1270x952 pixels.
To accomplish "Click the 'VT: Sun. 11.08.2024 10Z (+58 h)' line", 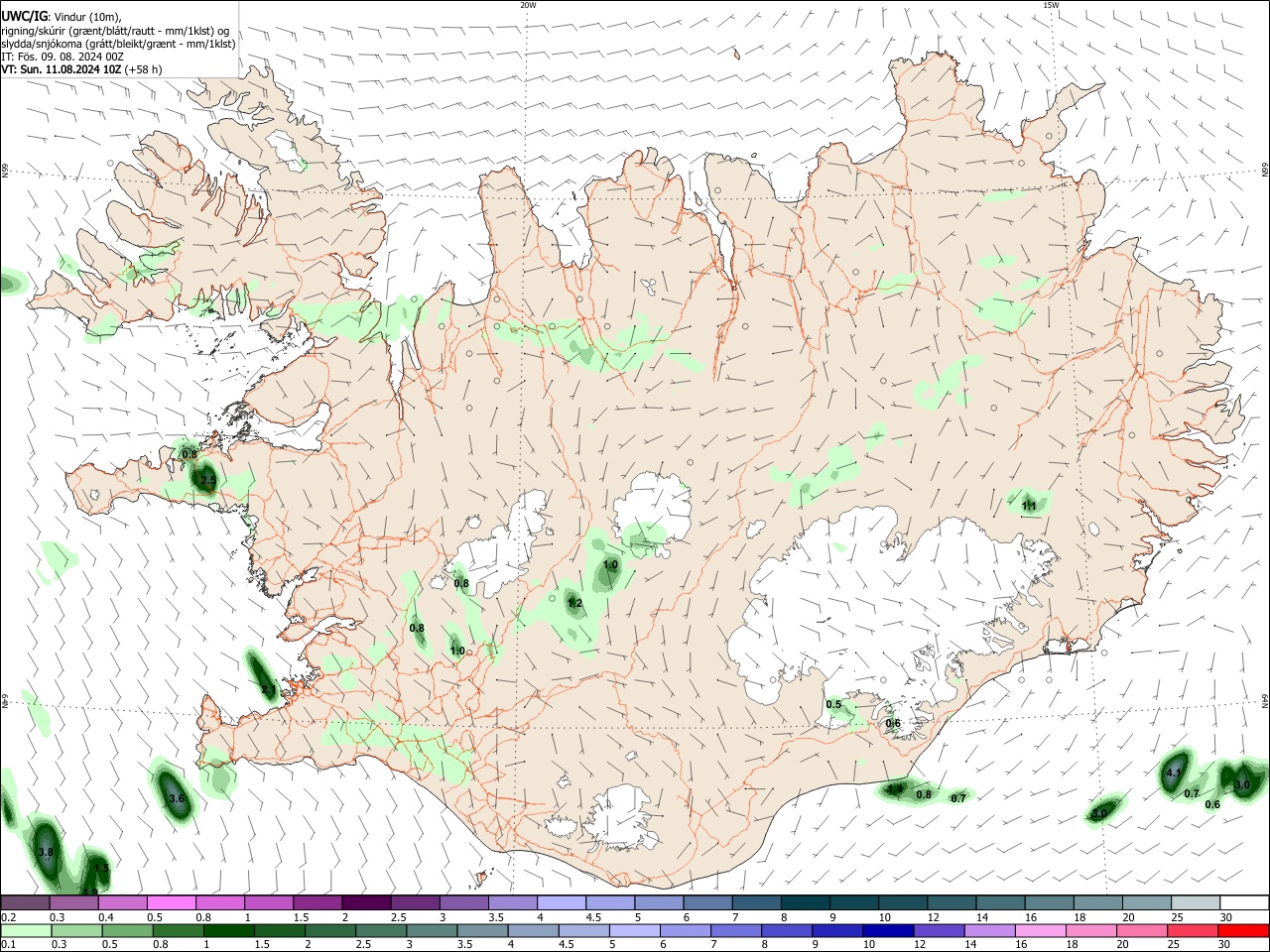I will pos(81,69).
